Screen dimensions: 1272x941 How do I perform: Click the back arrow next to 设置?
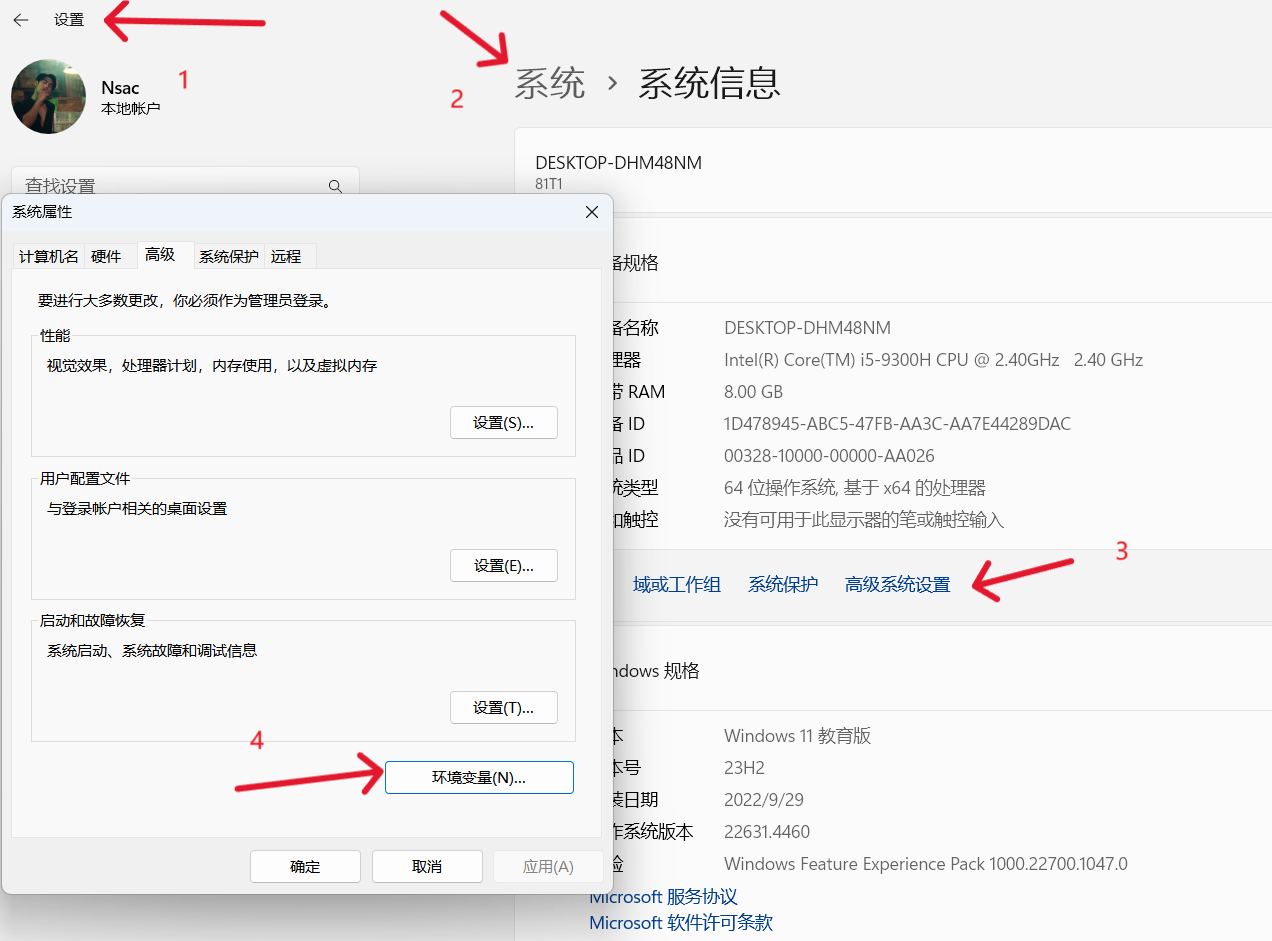21,20
